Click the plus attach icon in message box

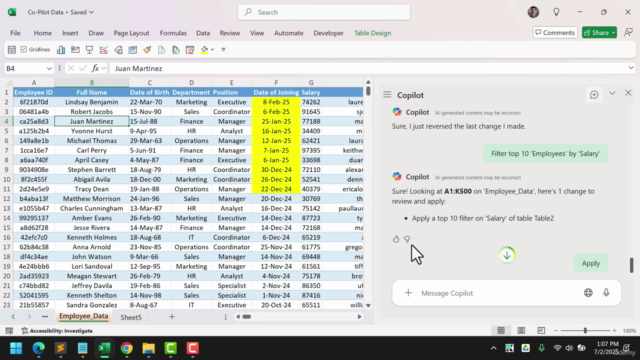(x=408, y=293)
